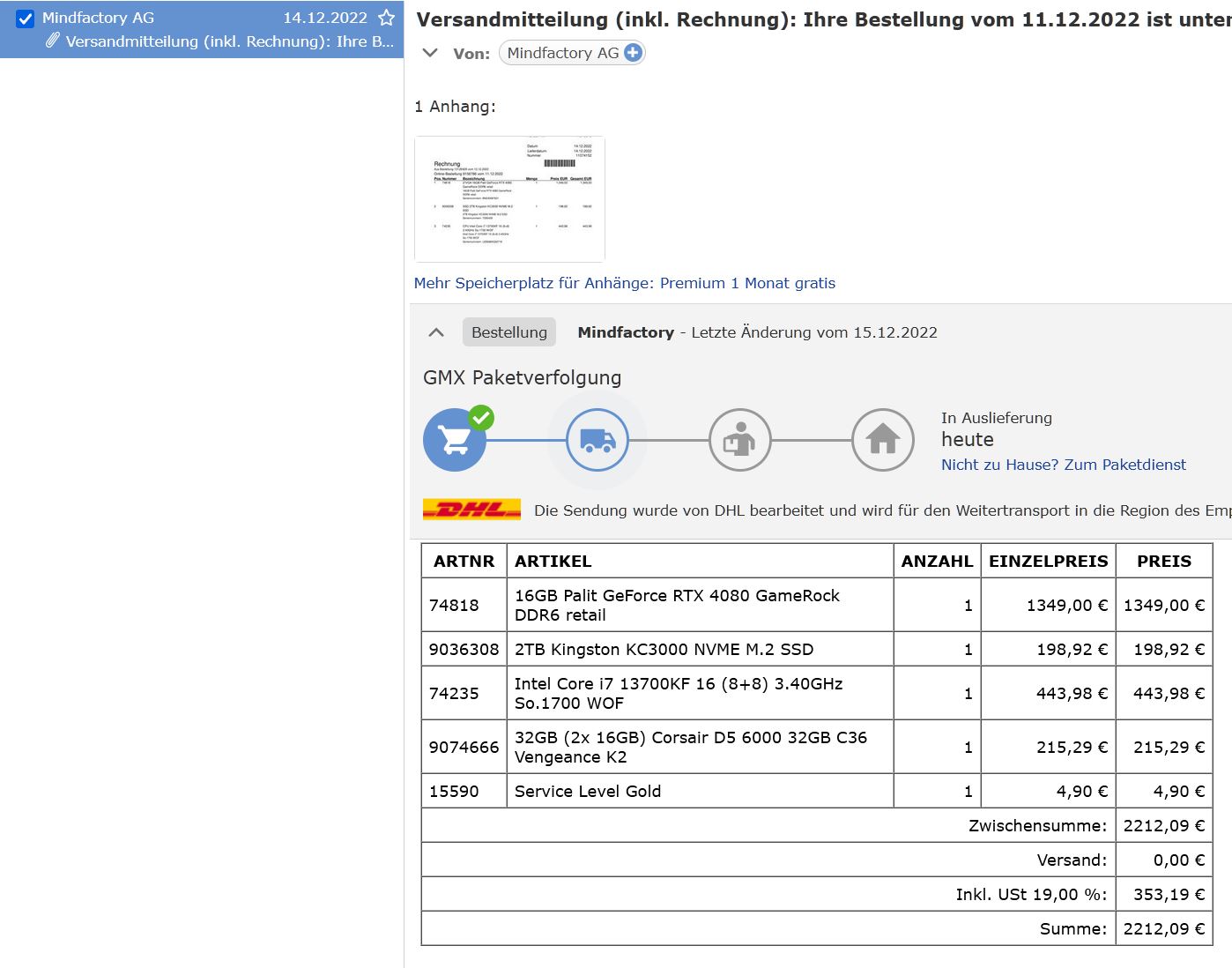The width and height of the screenshot is (1232, 968).
Task: Click the 'Summe:' label in the last row
Action: 1073,928
